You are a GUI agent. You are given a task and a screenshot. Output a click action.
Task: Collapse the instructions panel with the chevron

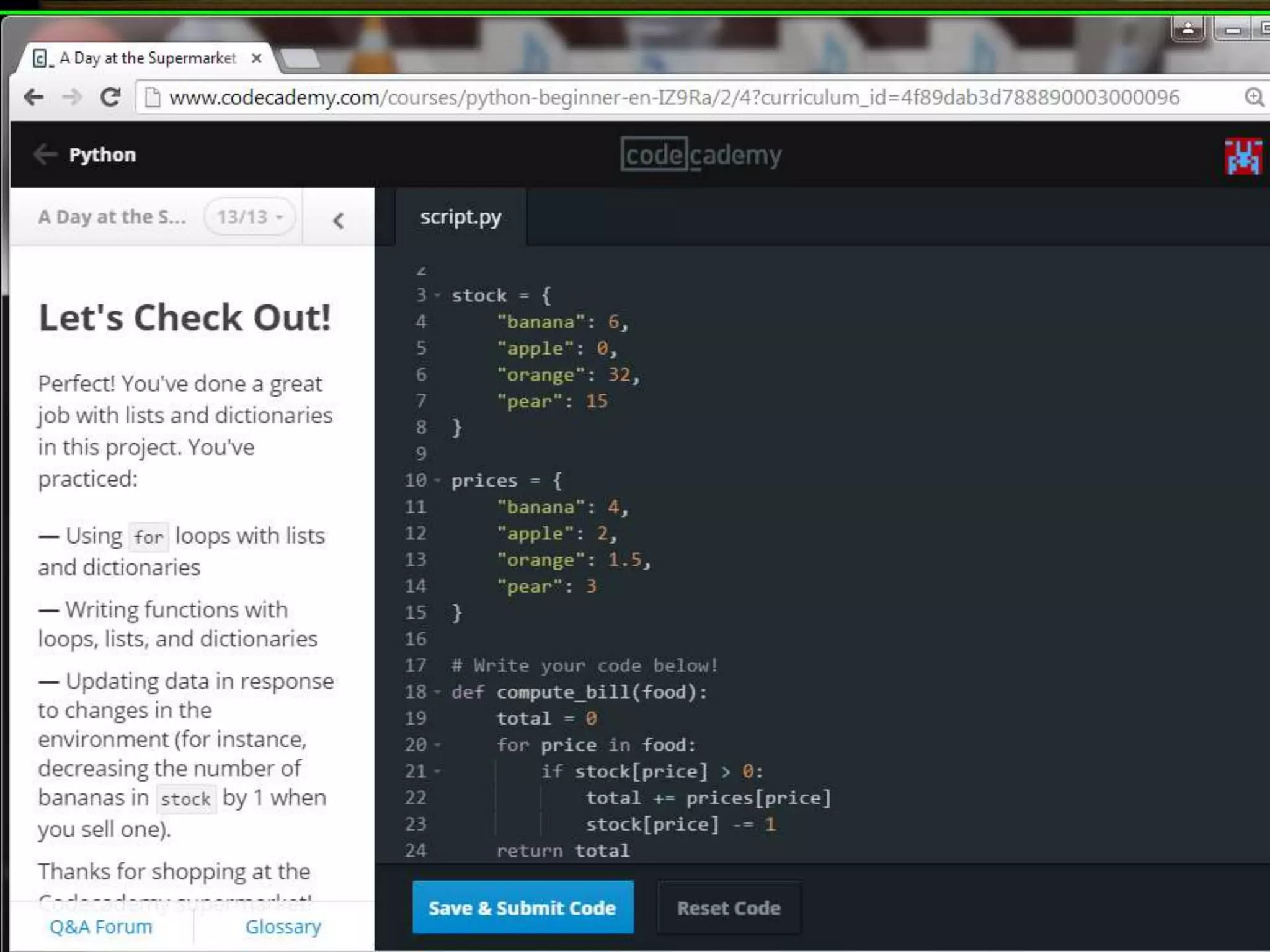tap(338, 220)
